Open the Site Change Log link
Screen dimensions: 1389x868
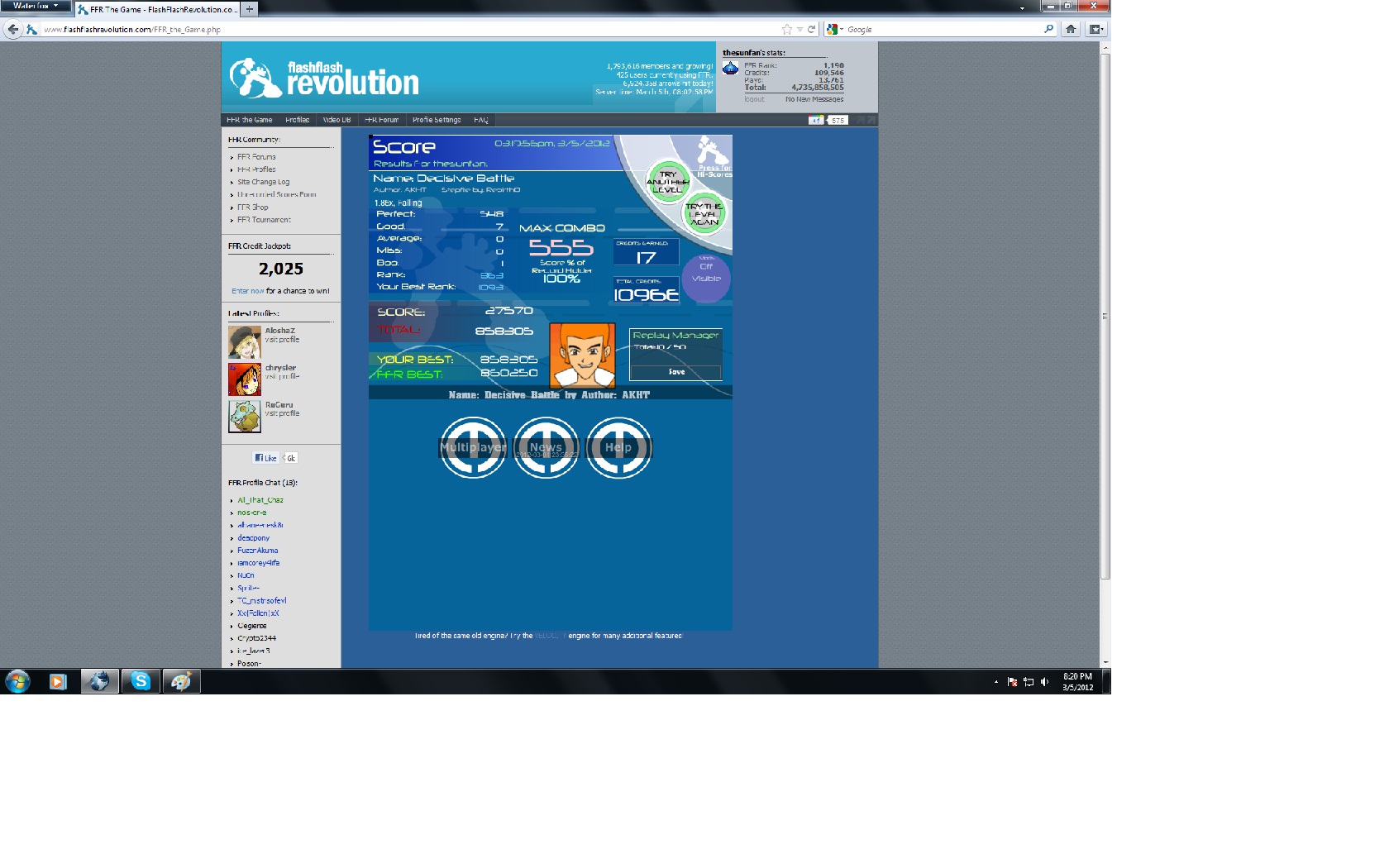click(264, 182)
